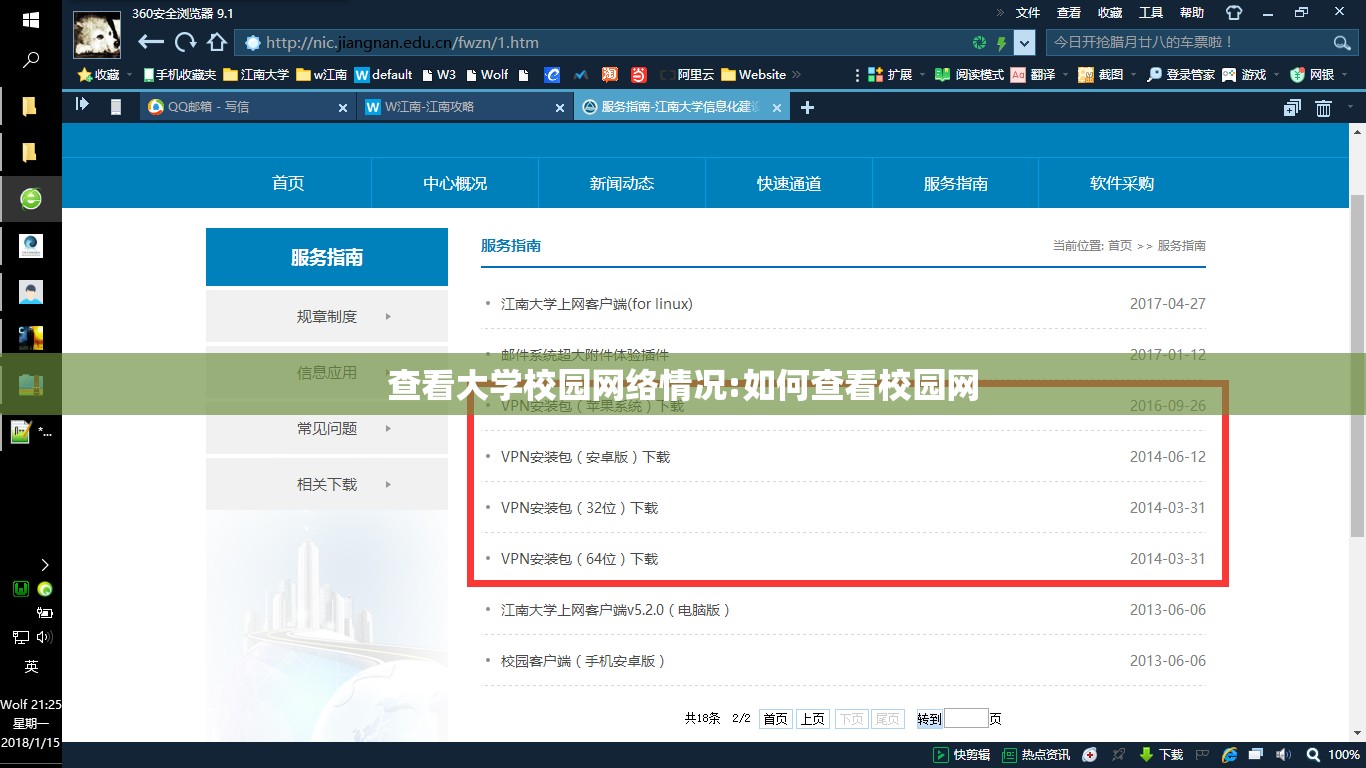This screenshot has height=768, width=1366.
Task: Open 360 browser icon in taskbar
Action: tap(30, 199)
